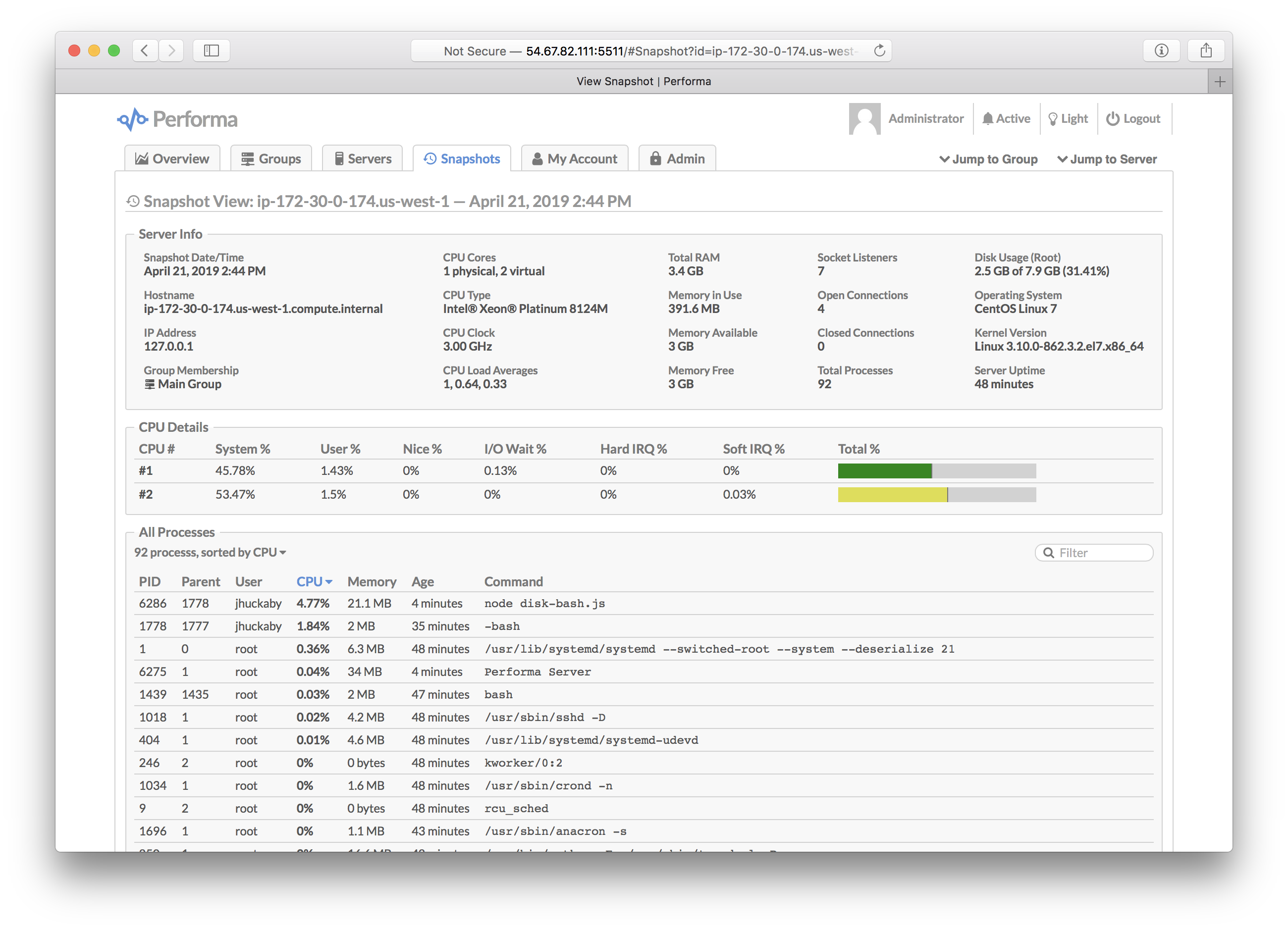This screenshot has height=931, width=1288.
Task: Sort processes by Memory column header
Action: 372,582
